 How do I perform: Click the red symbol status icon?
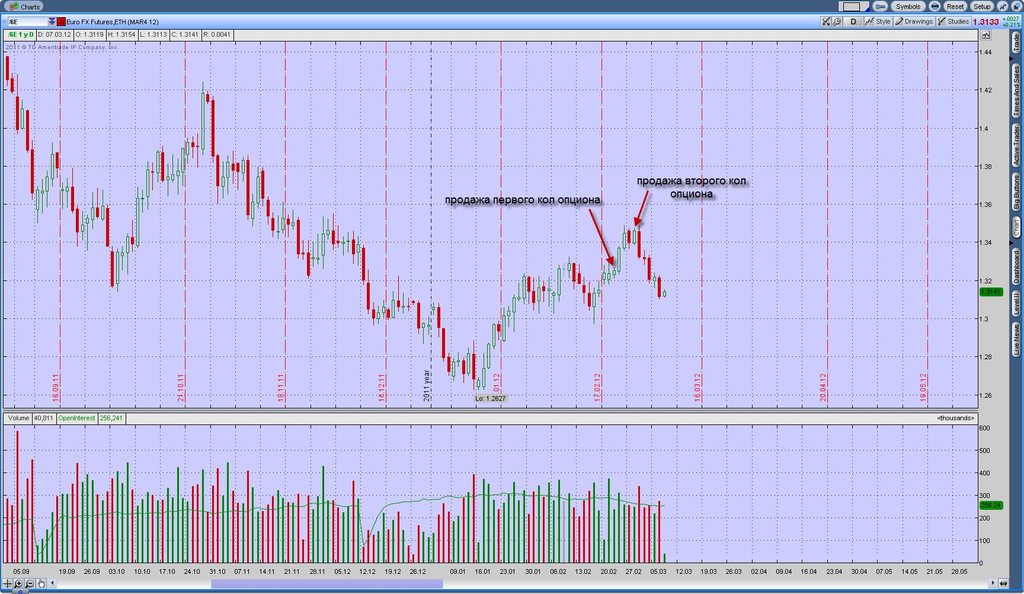pyautogui.click(x=61, y=22)
